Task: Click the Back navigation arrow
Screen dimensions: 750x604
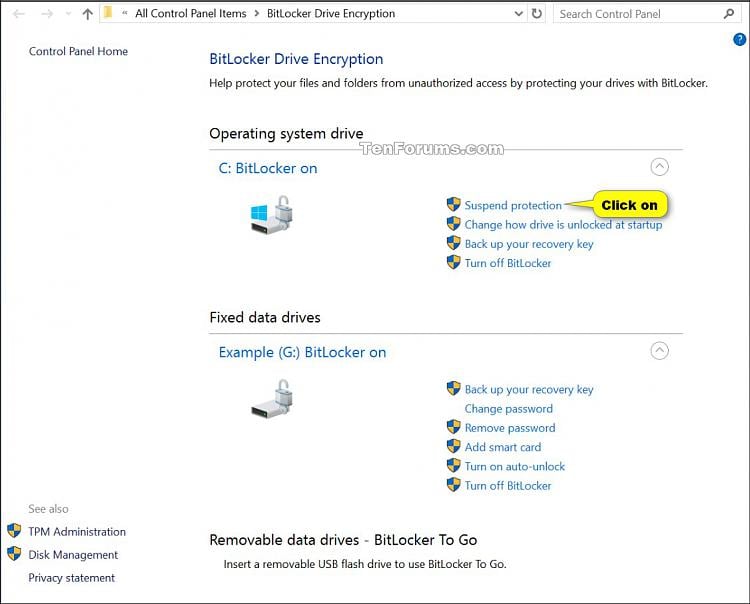Action: pyautogui.click(x=19, y=14)
